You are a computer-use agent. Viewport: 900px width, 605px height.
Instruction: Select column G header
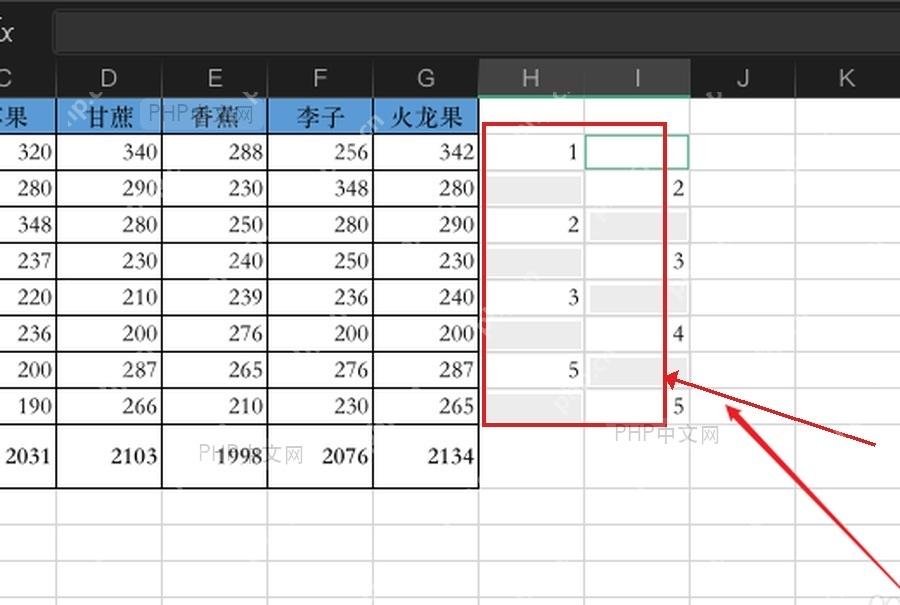426,78
